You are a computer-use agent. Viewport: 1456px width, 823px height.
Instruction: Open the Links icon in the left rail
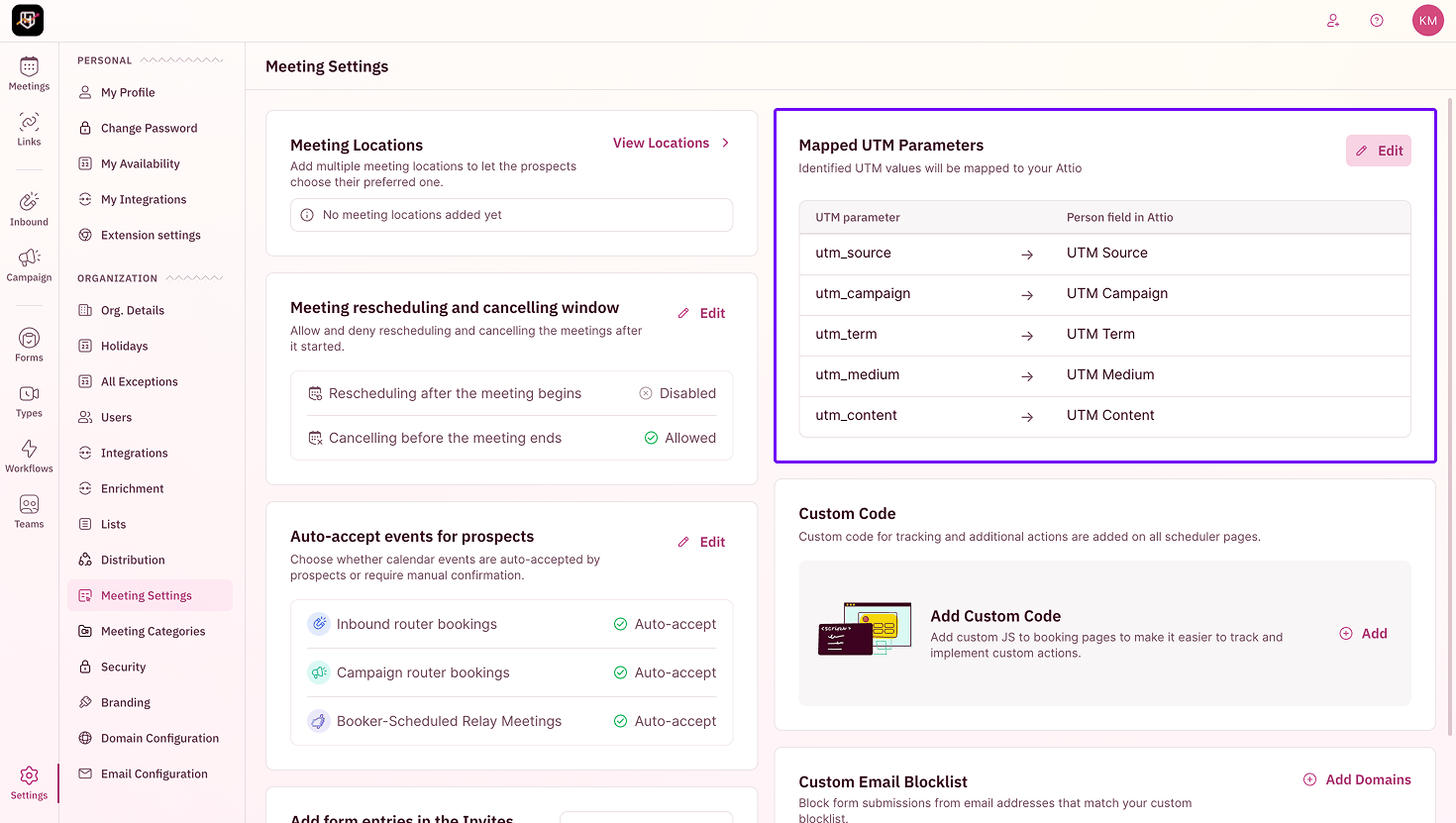[29, 130]
